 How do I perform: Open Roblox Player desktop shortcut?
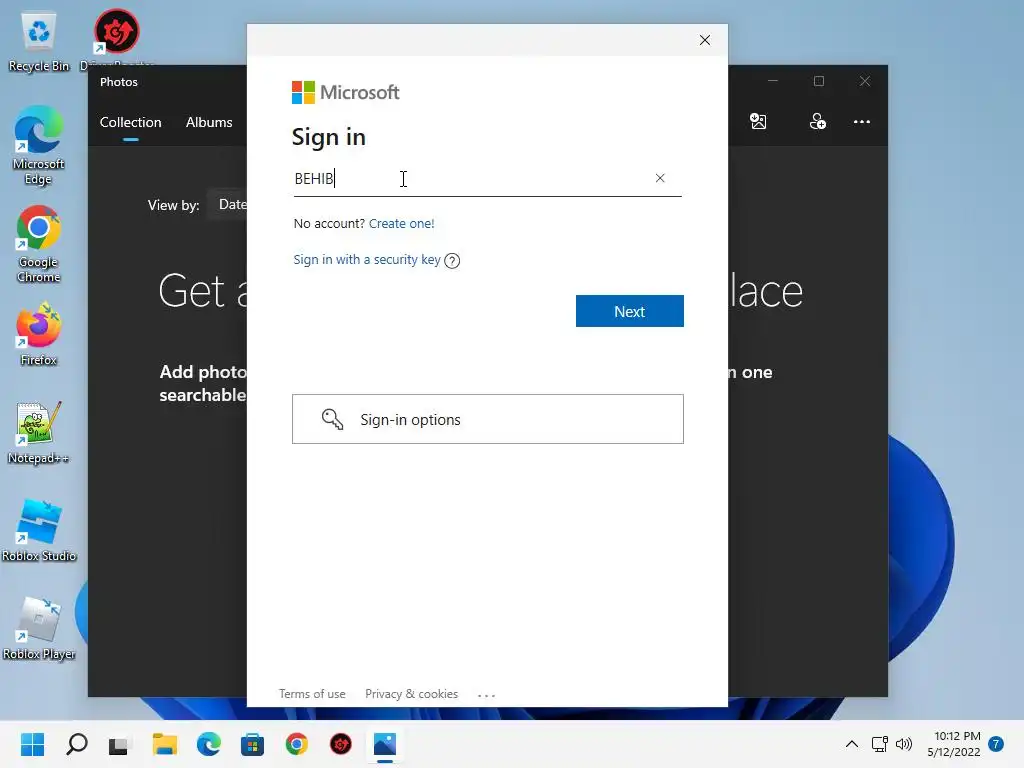39,628
